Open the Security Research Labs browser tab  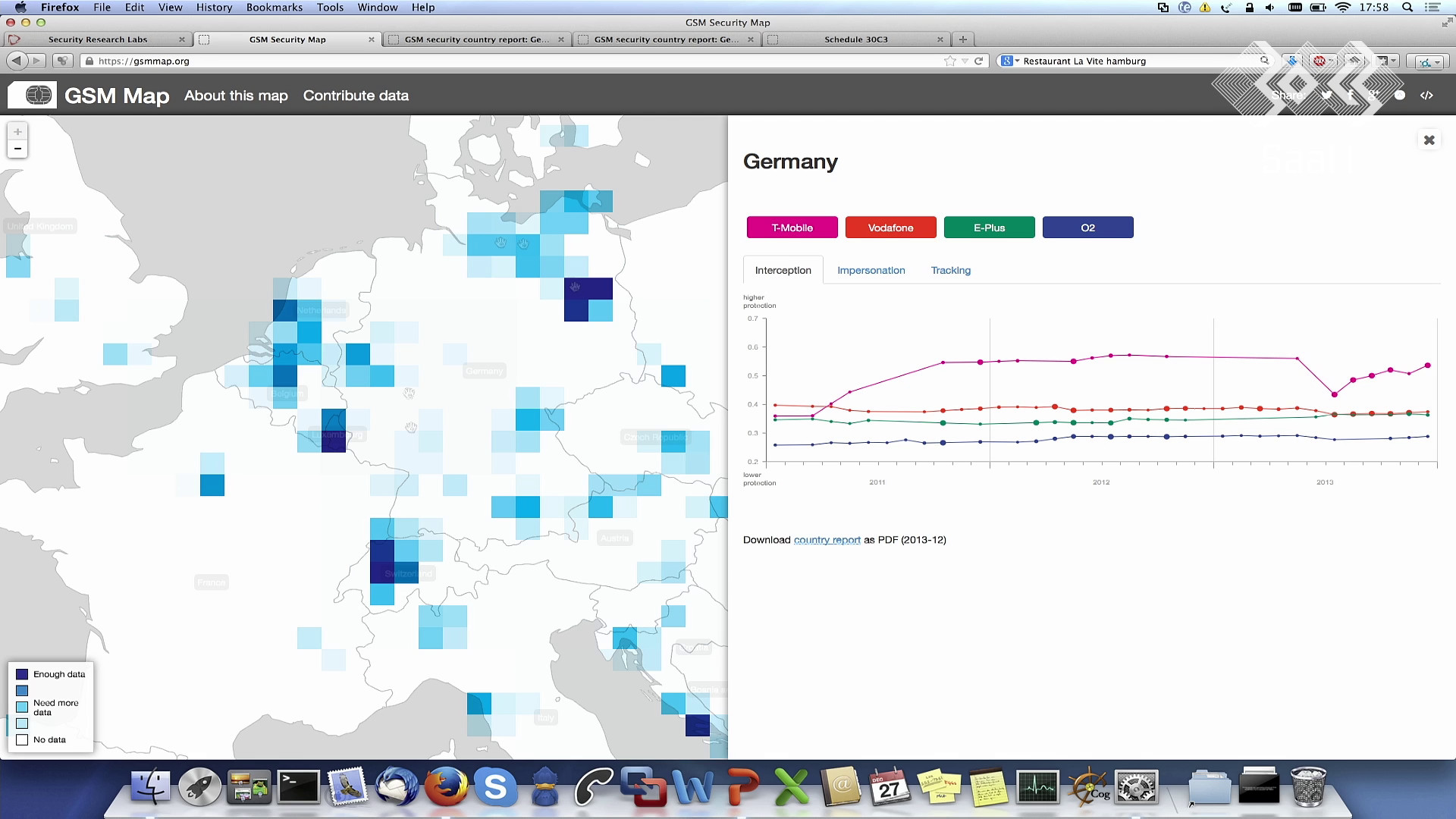pyautogui.click(x=98, y=39)
